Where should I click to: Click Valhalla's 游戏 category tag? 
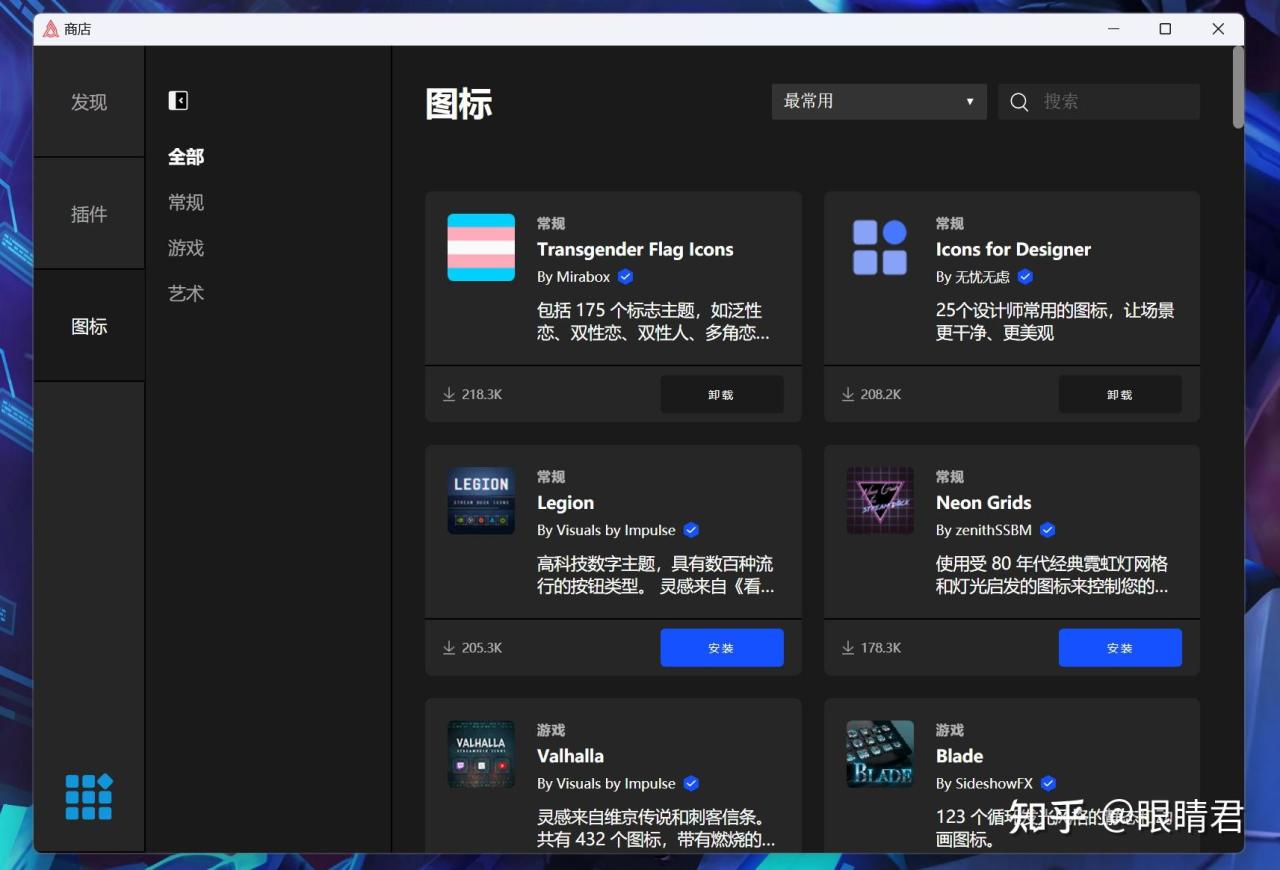click(551, 730)
